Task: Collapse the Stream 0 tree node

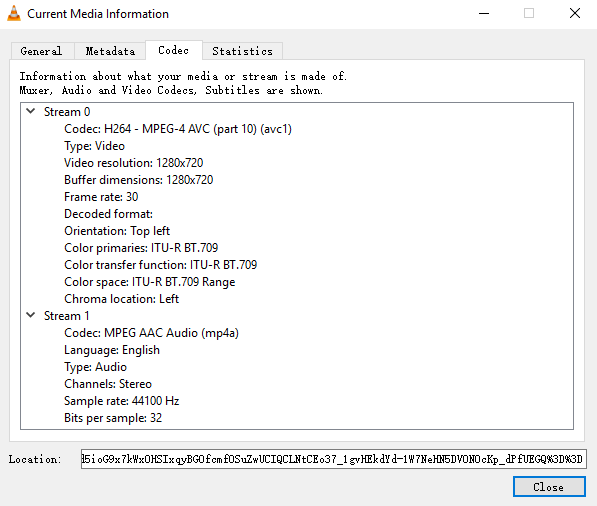Action: click(31, 111)
